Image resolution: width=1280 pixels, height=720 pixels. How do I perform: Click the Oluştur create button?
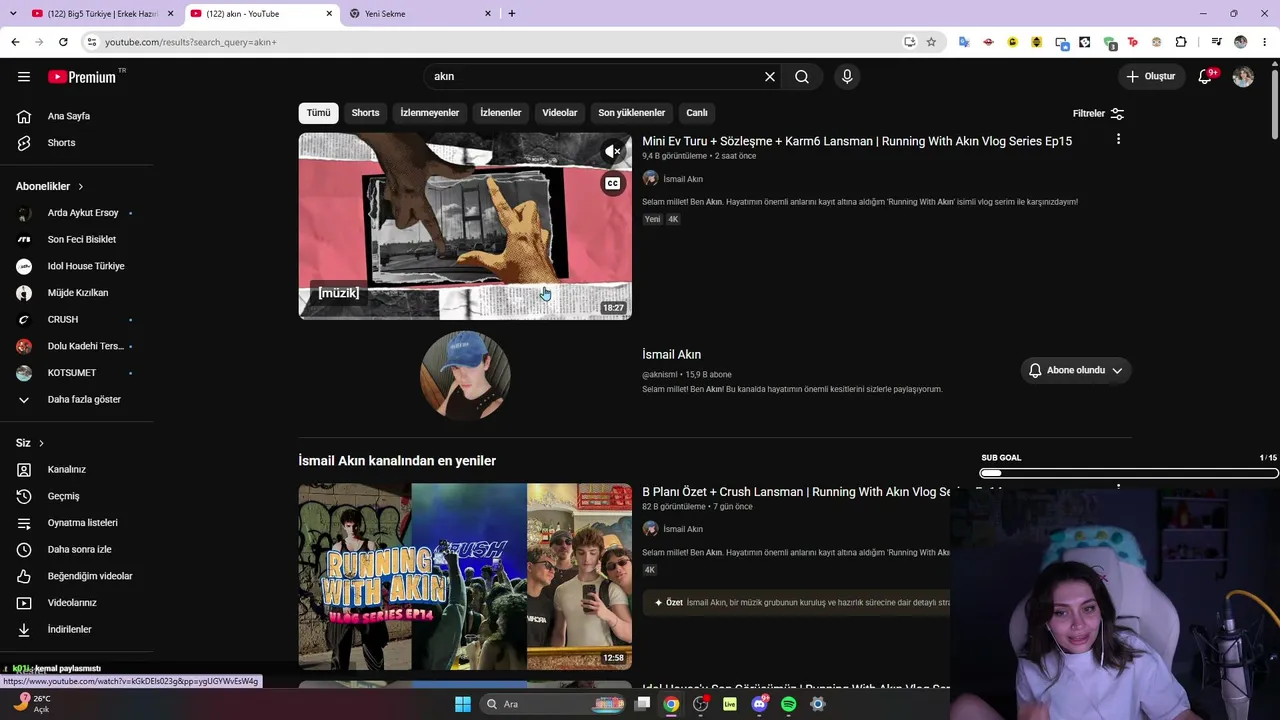pos(1151,76)
